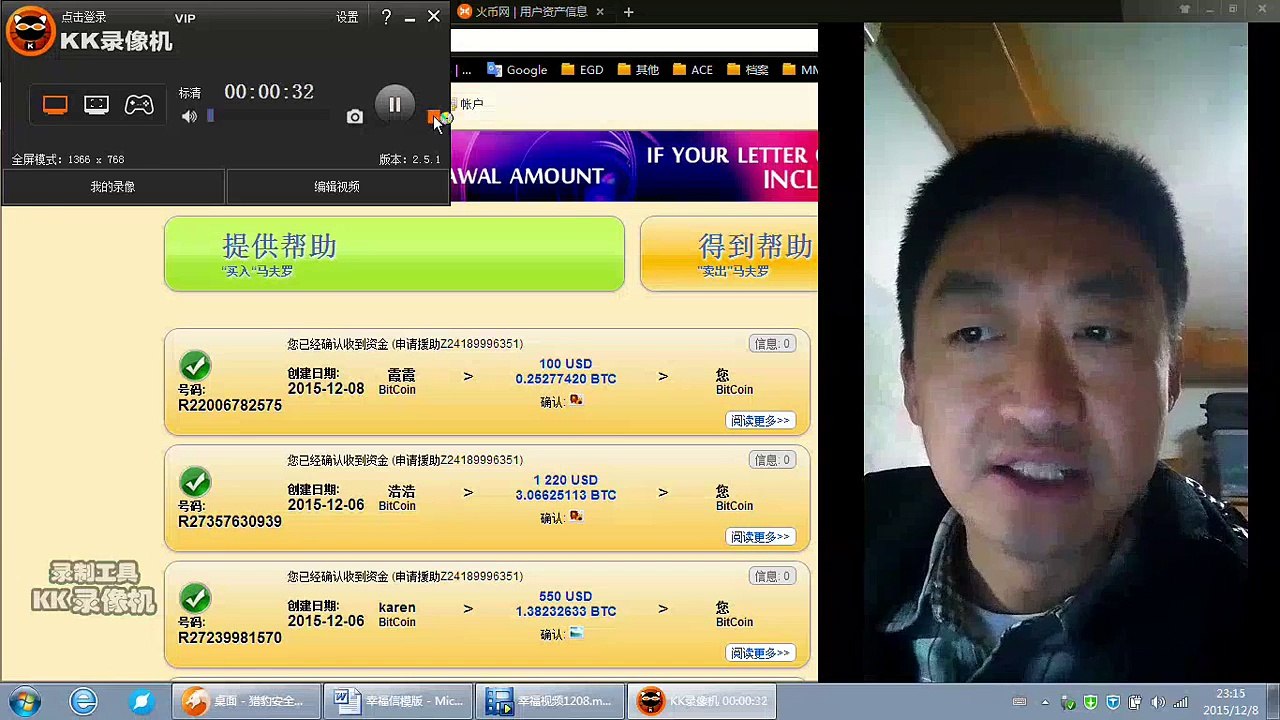The height and width of the screenshot is (720, 1280).
Task: Click order number R22006782575
Action: [230, 405]
